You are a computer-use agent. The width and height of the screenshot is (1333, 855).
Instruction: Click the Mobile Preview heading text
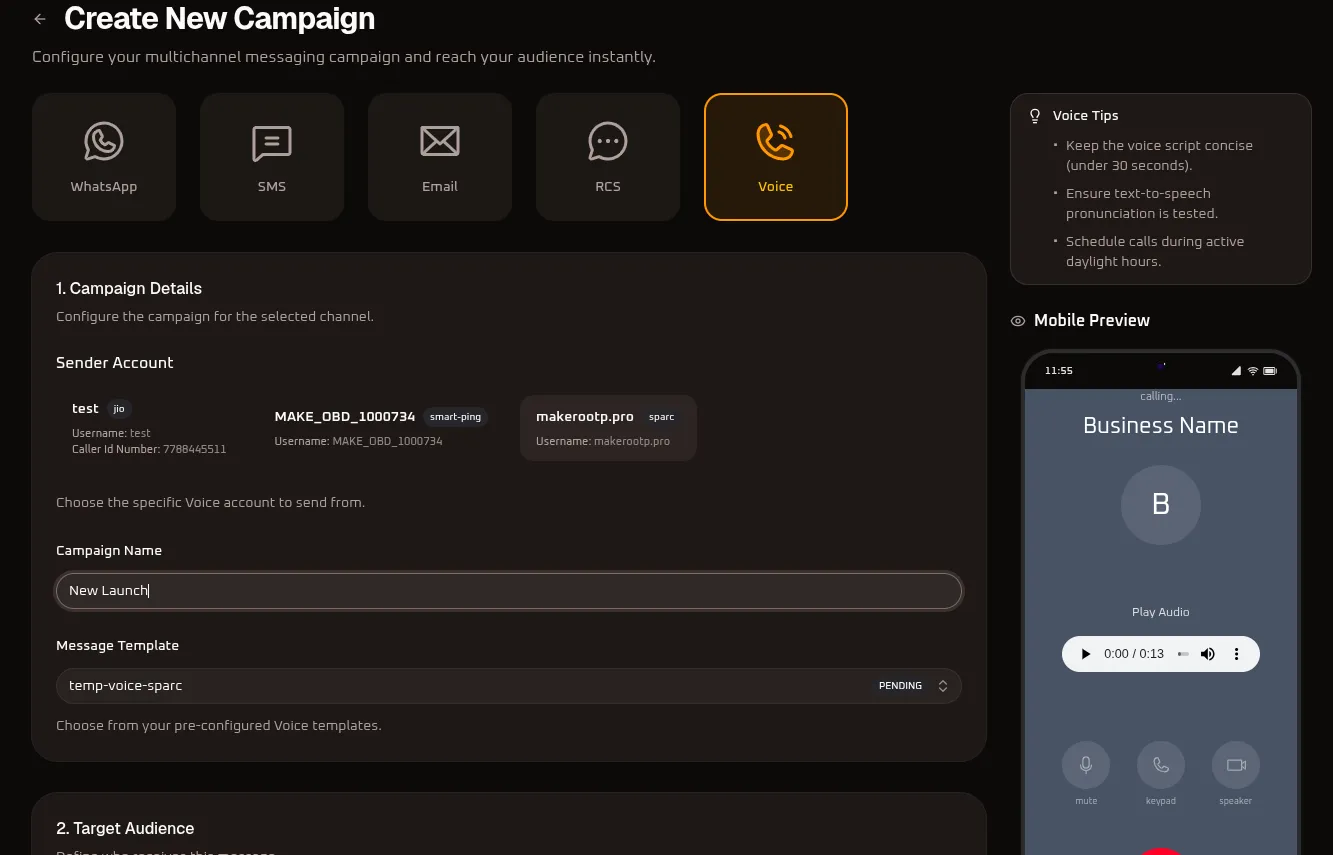[1092, 321]
